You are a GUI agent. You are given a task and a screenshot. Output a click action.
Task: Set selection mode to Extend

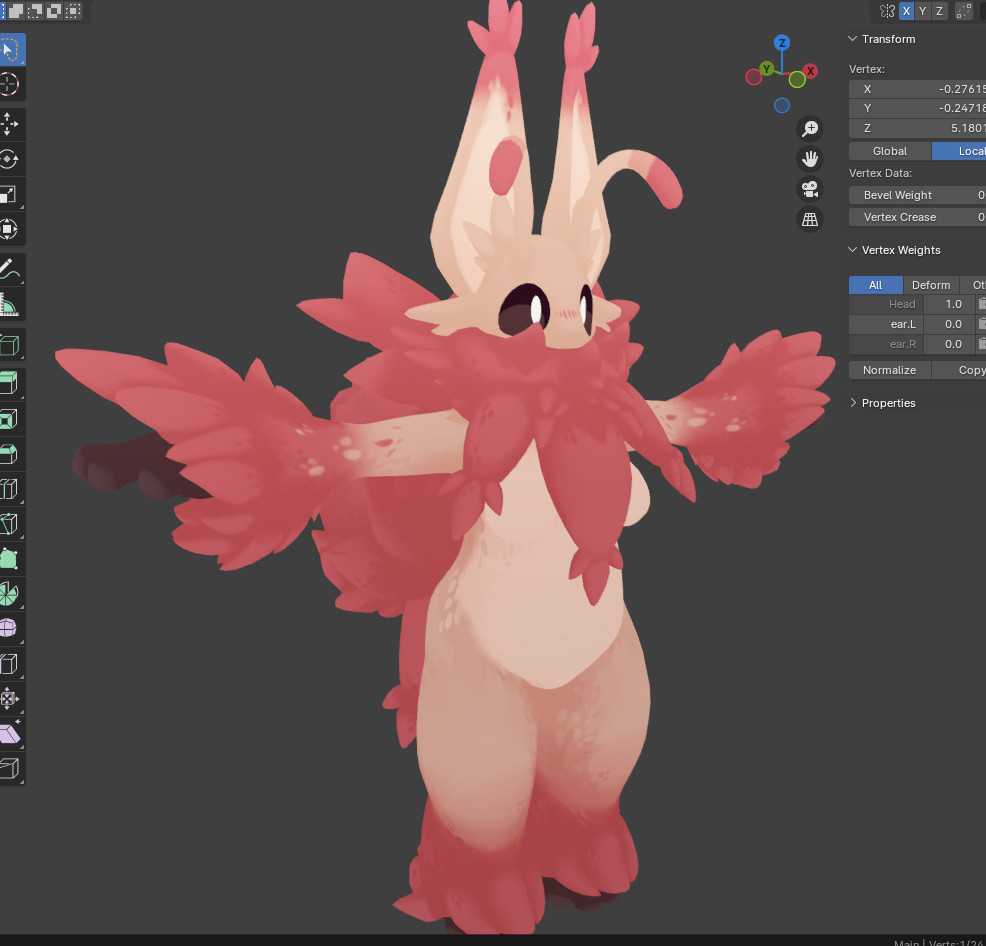16,11
